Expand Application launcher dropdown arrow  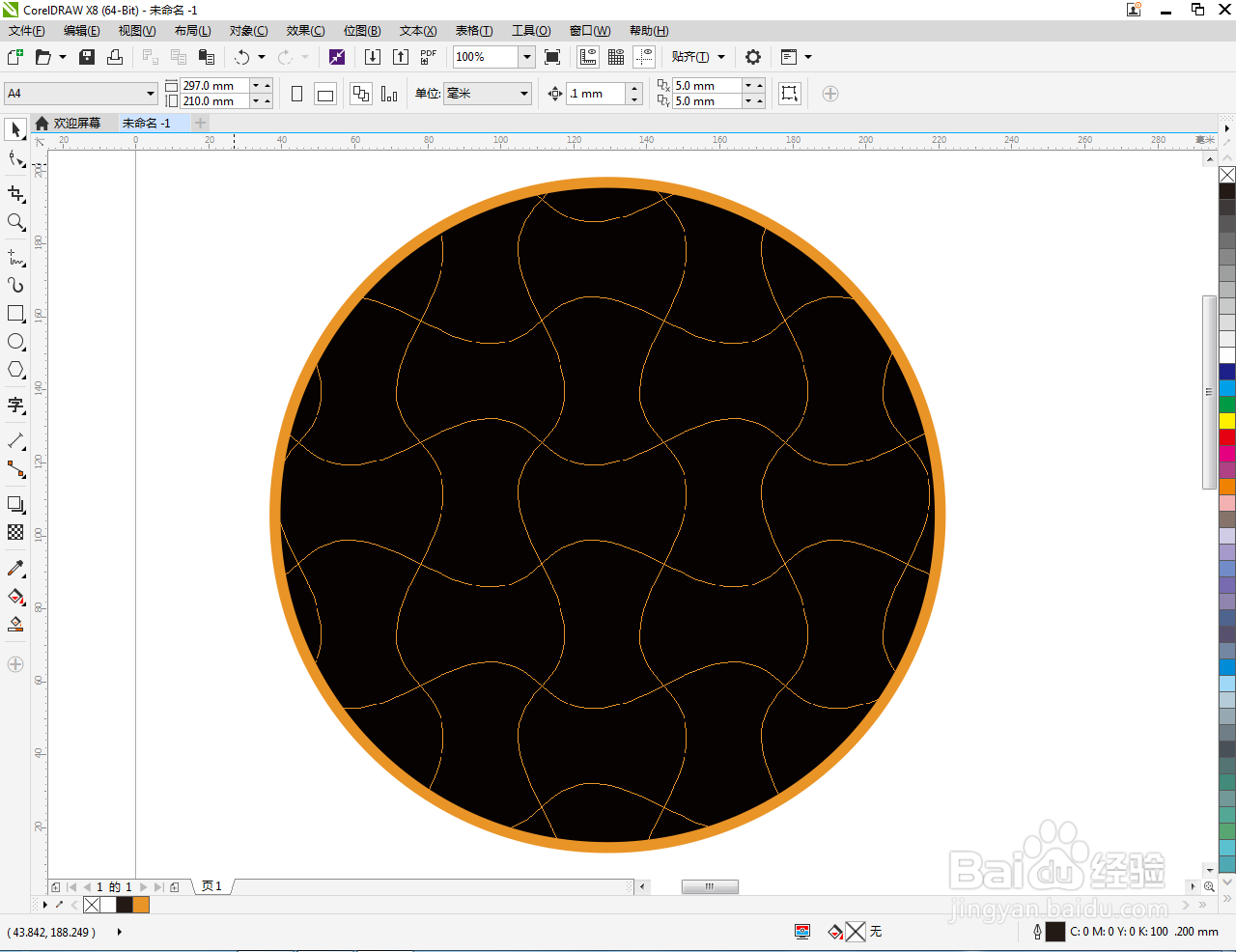click(x=808, y=57)
